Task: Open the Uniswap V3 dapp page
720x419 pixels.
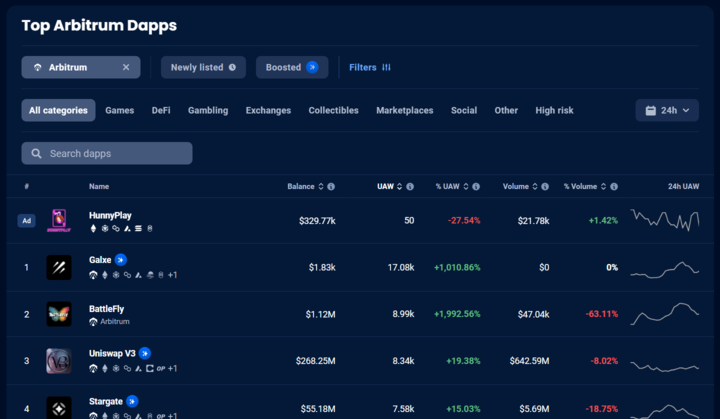Action: click(x=112, y=353)
